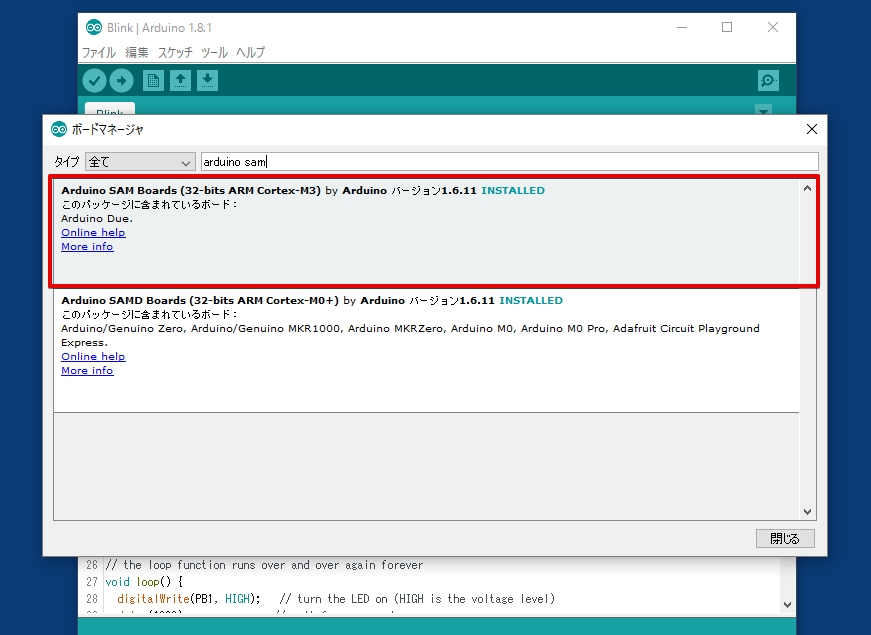Click the Upload arrow icon in toolbar

pyautogui.click(x=122, y=81)
